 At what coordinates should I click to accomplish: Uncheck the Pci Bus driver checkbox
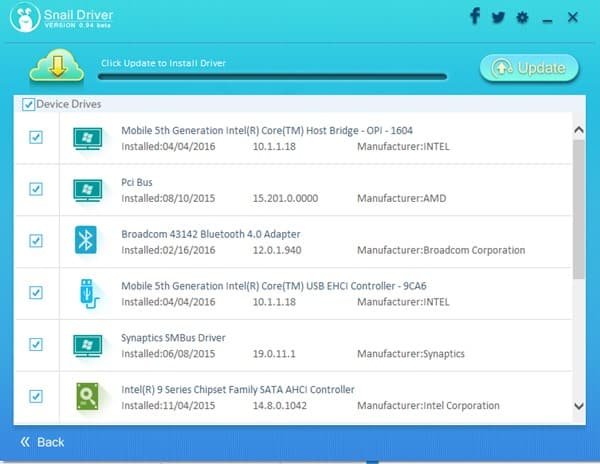pos(36,188)
